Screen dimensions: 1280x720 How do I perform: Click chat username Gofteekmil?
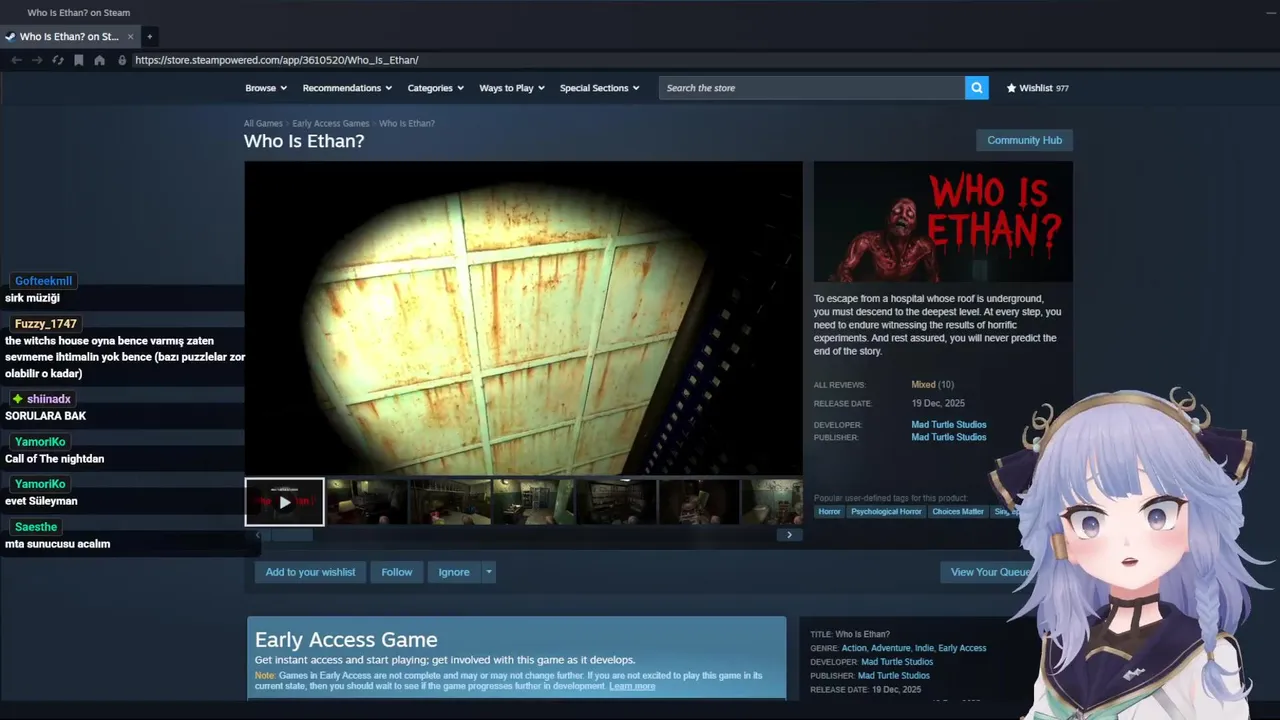[43, 281]
